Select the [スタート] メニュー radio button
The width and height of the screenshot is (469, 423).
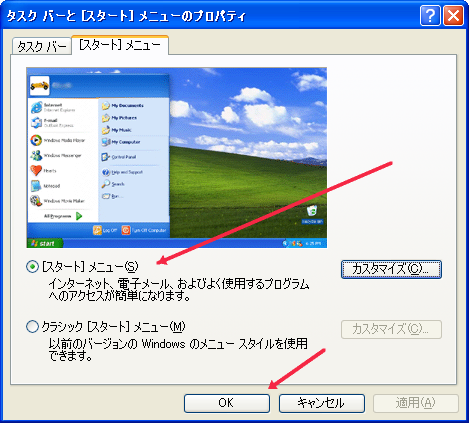point(32,267)
